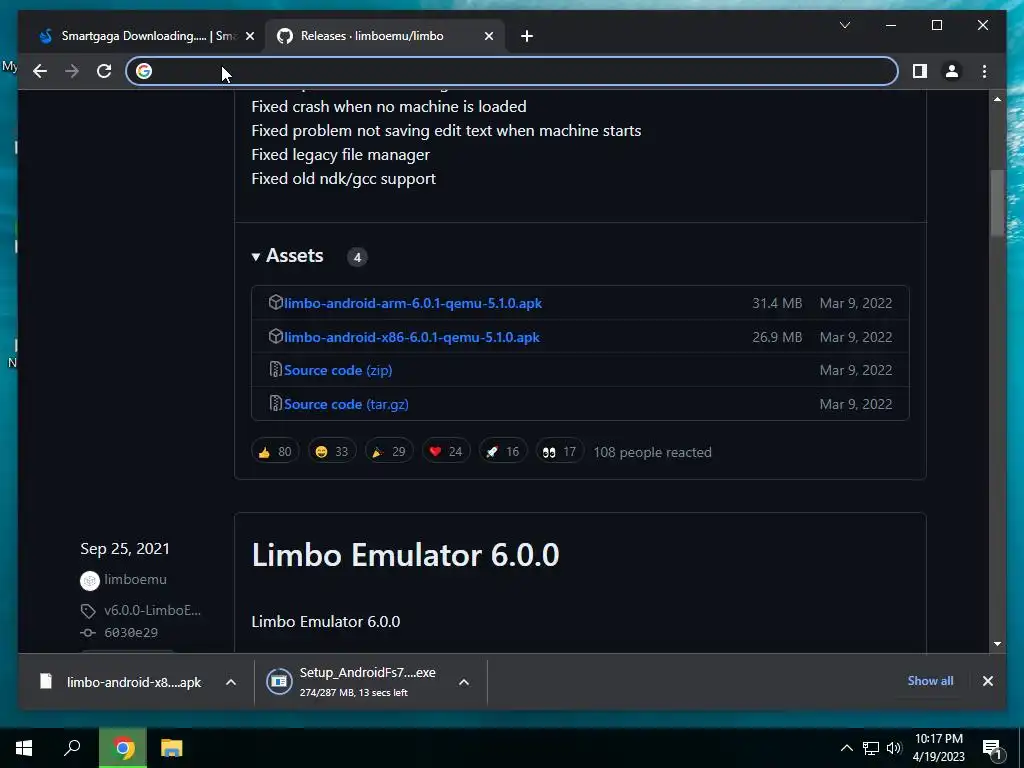
Task: Click the scrollbar down arrow
Action: (x=997, y=644)
